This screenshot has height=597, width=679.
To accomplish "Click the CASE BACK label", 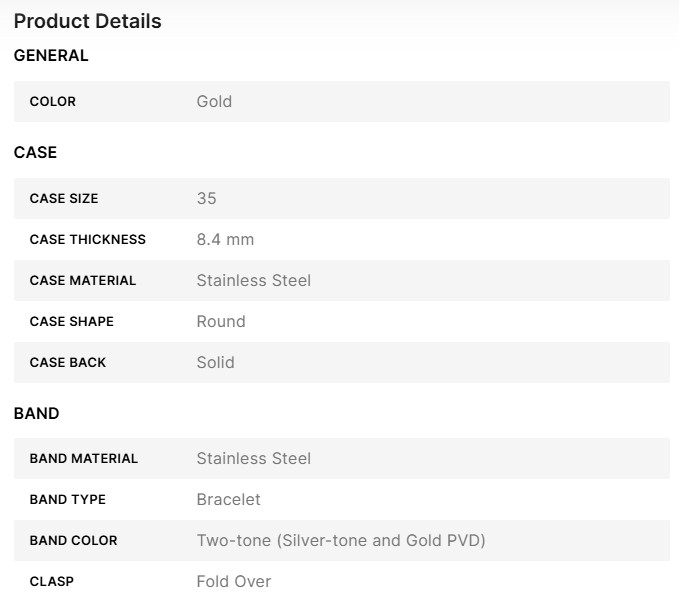I will click(x=68, y=363).
